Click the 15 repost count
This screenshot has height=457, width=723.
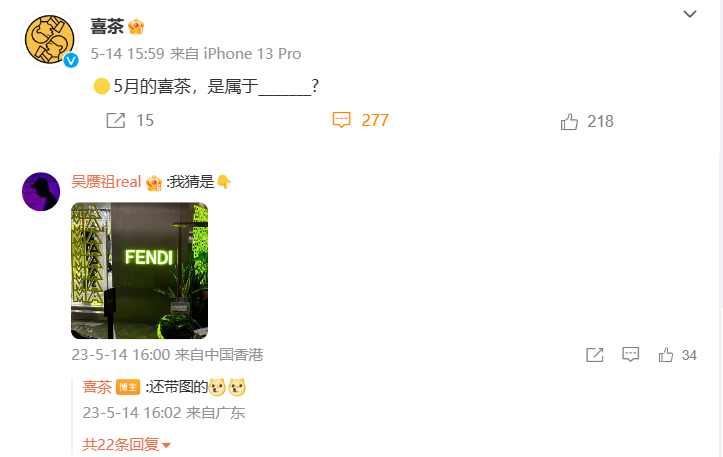145,120
